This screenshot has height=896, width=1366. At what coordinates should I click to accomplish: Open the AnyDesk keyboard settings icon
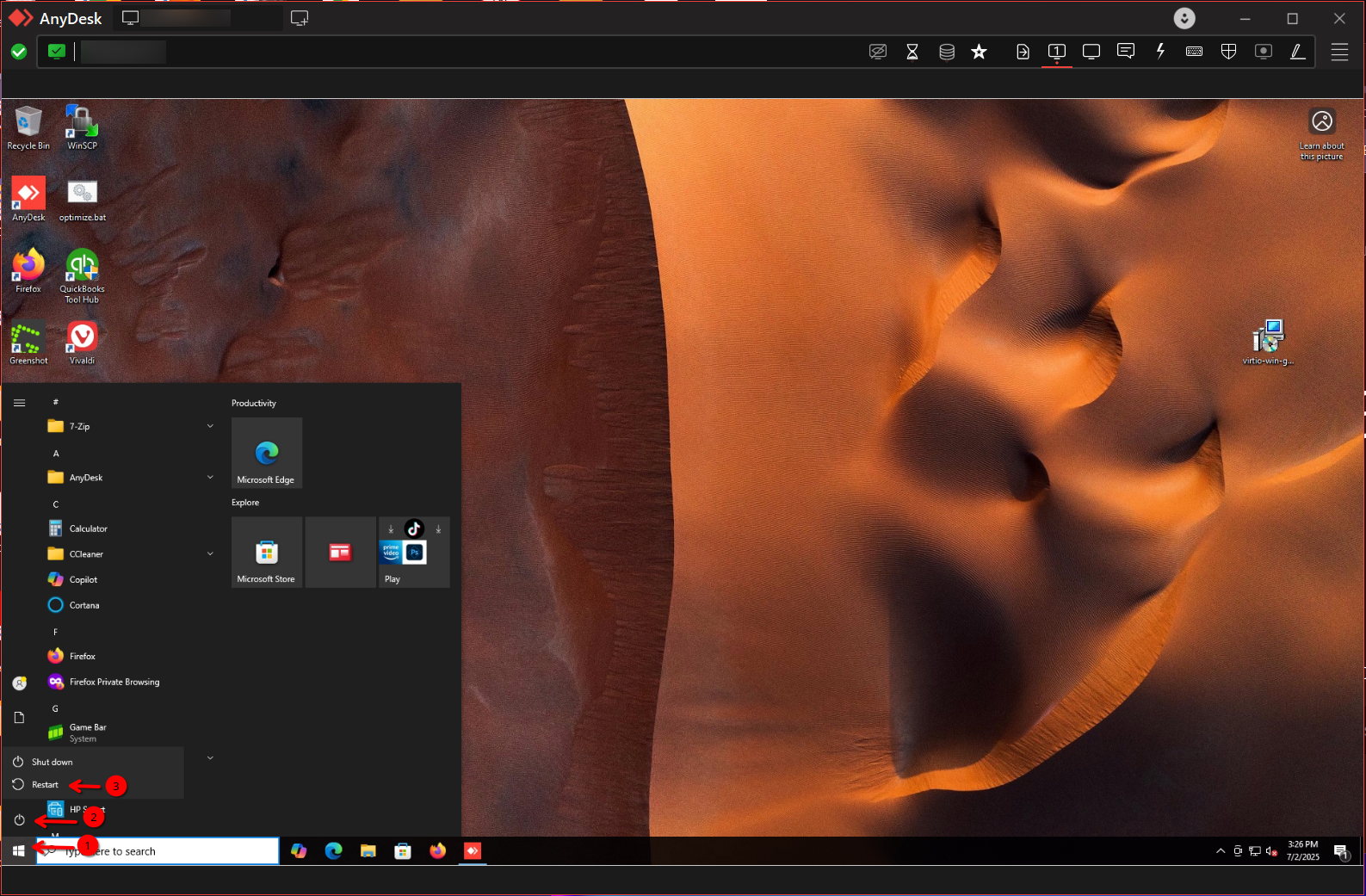point(1194,52)
